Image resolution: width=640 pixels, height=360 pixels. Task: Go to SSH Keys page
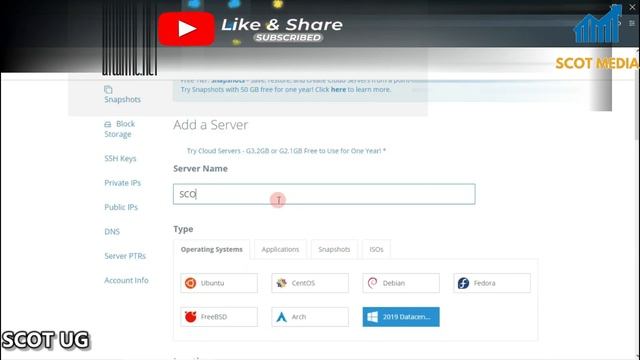pos(120,158)
